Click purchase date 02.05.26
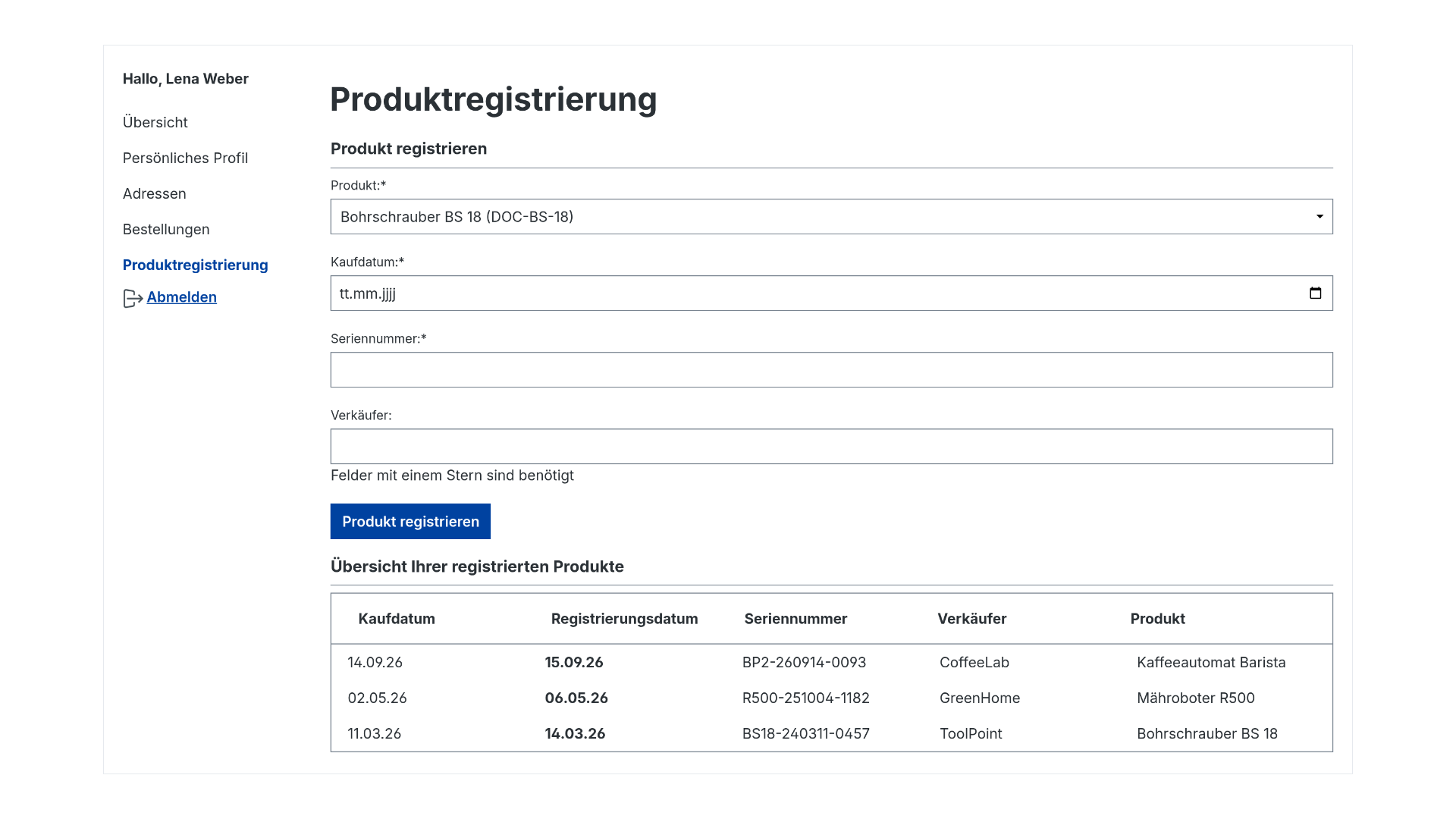The image size is (1456, 819). pos(377,698)
